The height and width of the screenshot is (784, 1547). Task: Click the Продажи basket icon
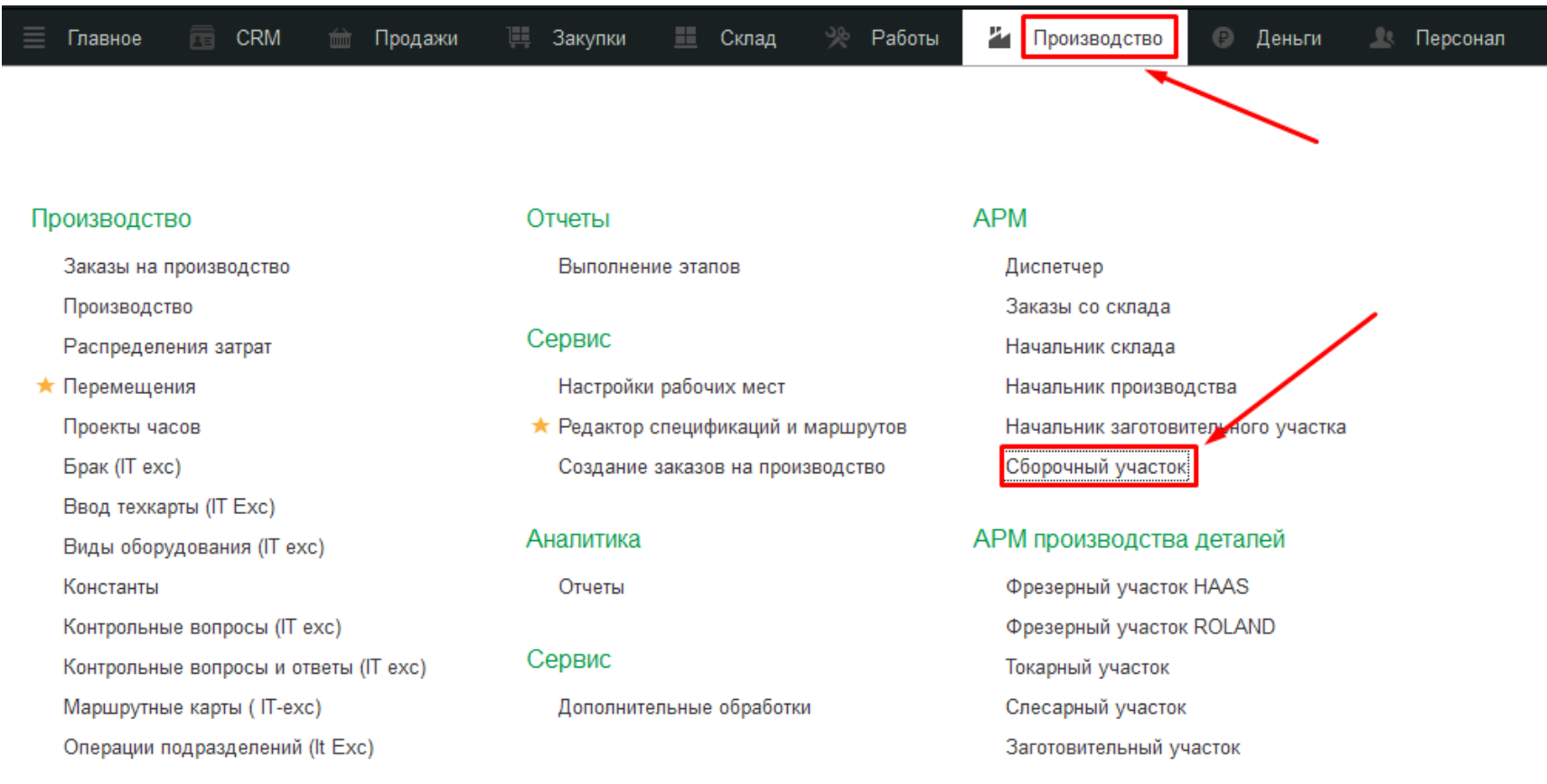click(340, 38)
